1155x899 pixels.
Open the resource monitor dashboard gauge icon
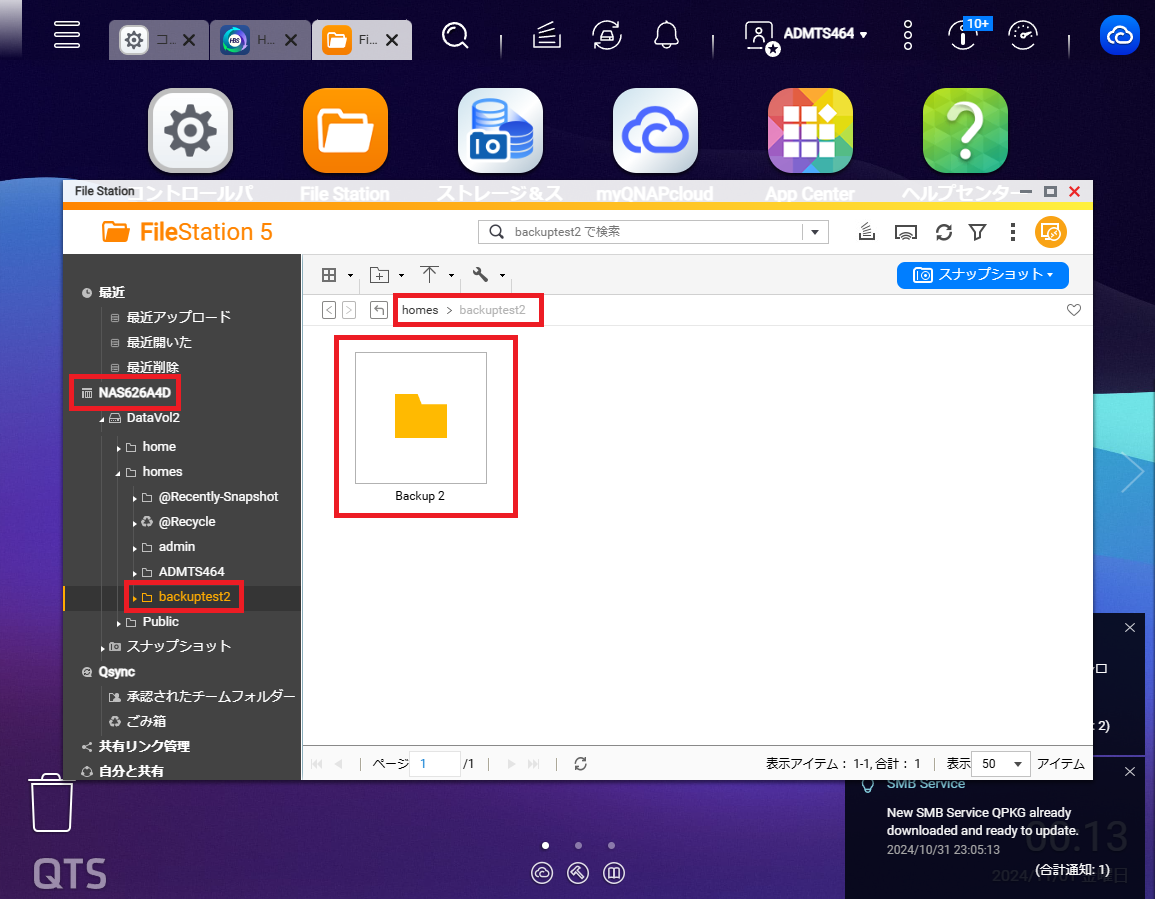[1023, 35]
